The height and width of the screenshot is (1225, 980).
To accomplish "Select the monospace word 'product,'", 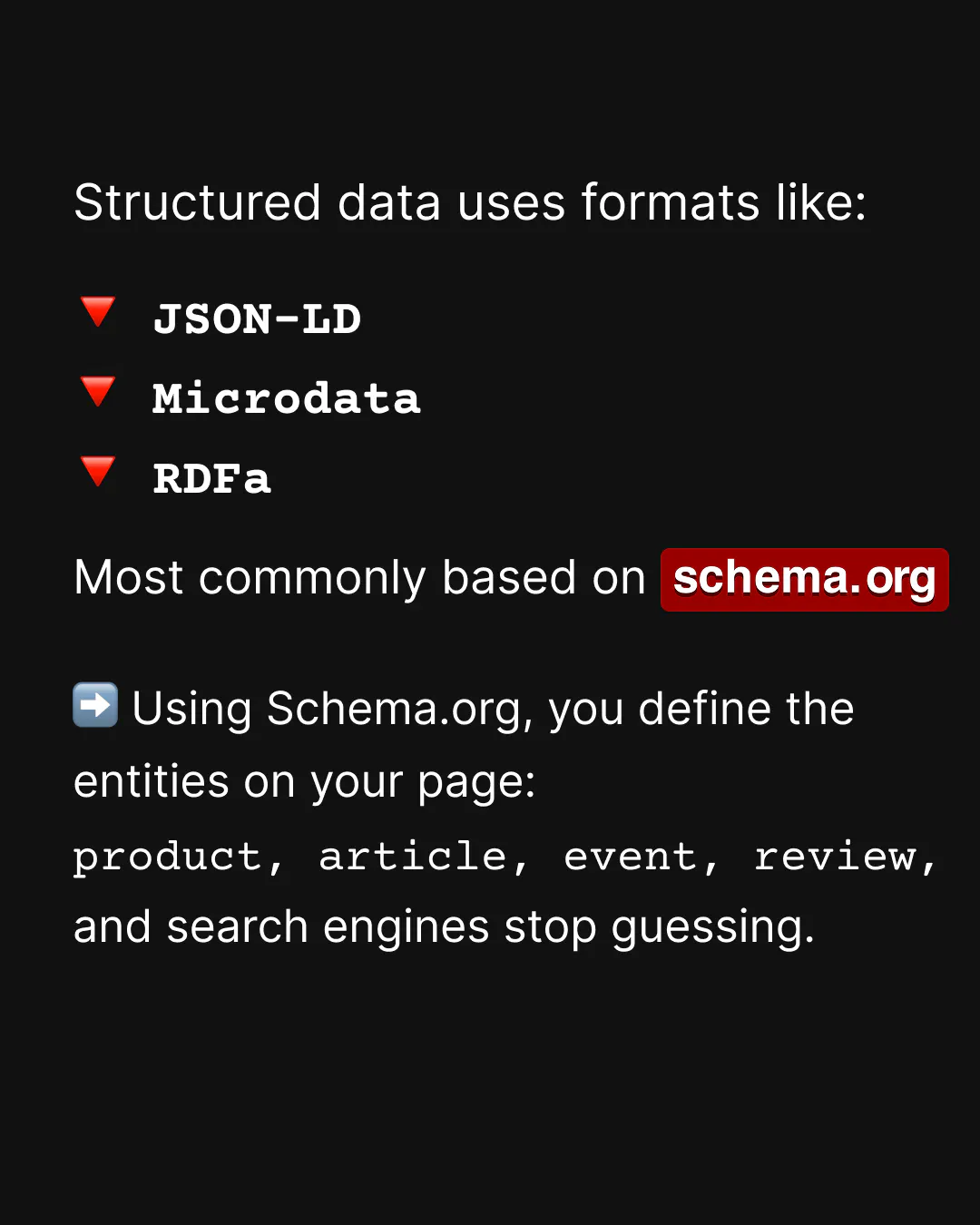I will tap(179, 857).
